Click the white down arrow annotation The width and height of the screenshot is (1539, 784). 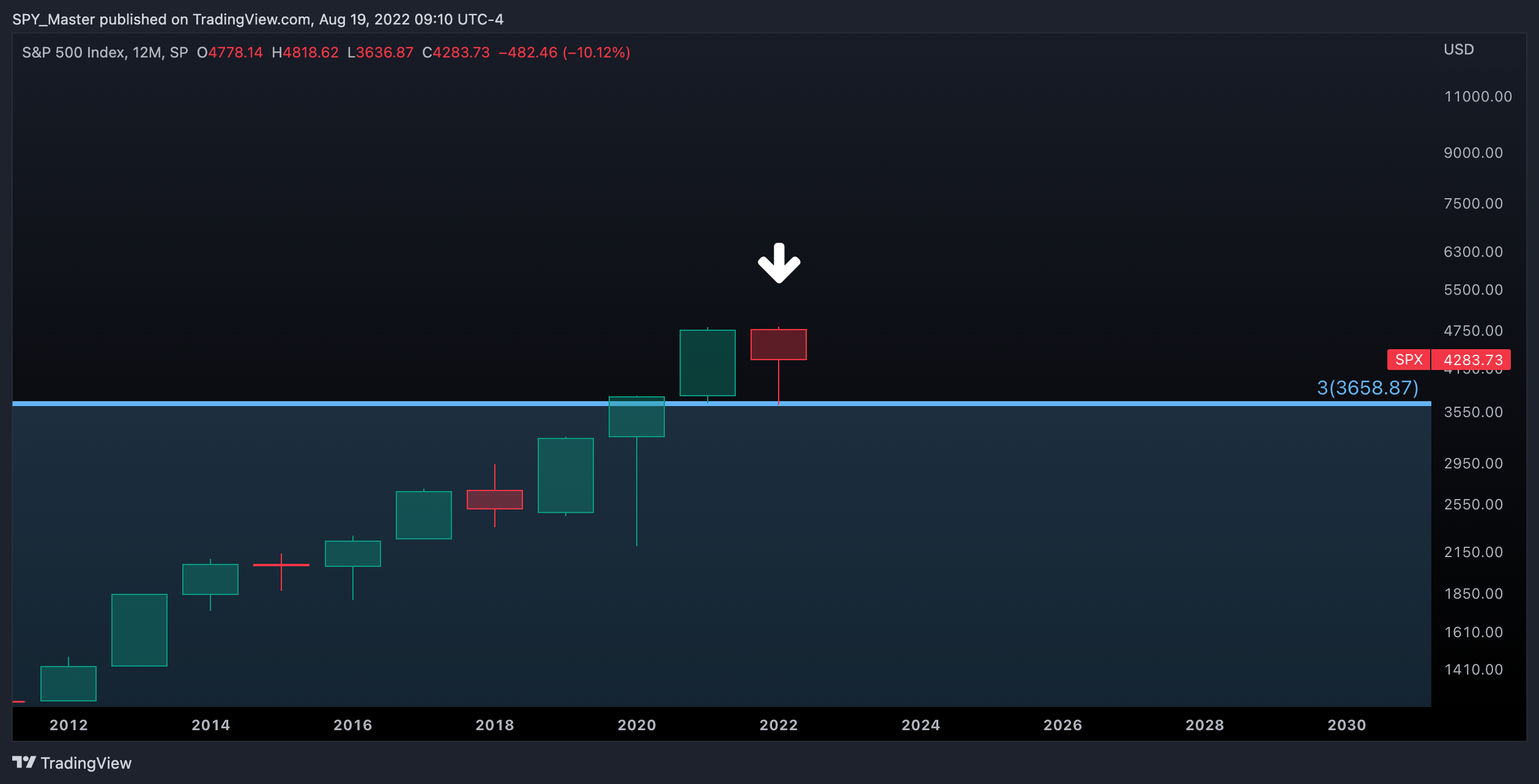coord(779,263)
